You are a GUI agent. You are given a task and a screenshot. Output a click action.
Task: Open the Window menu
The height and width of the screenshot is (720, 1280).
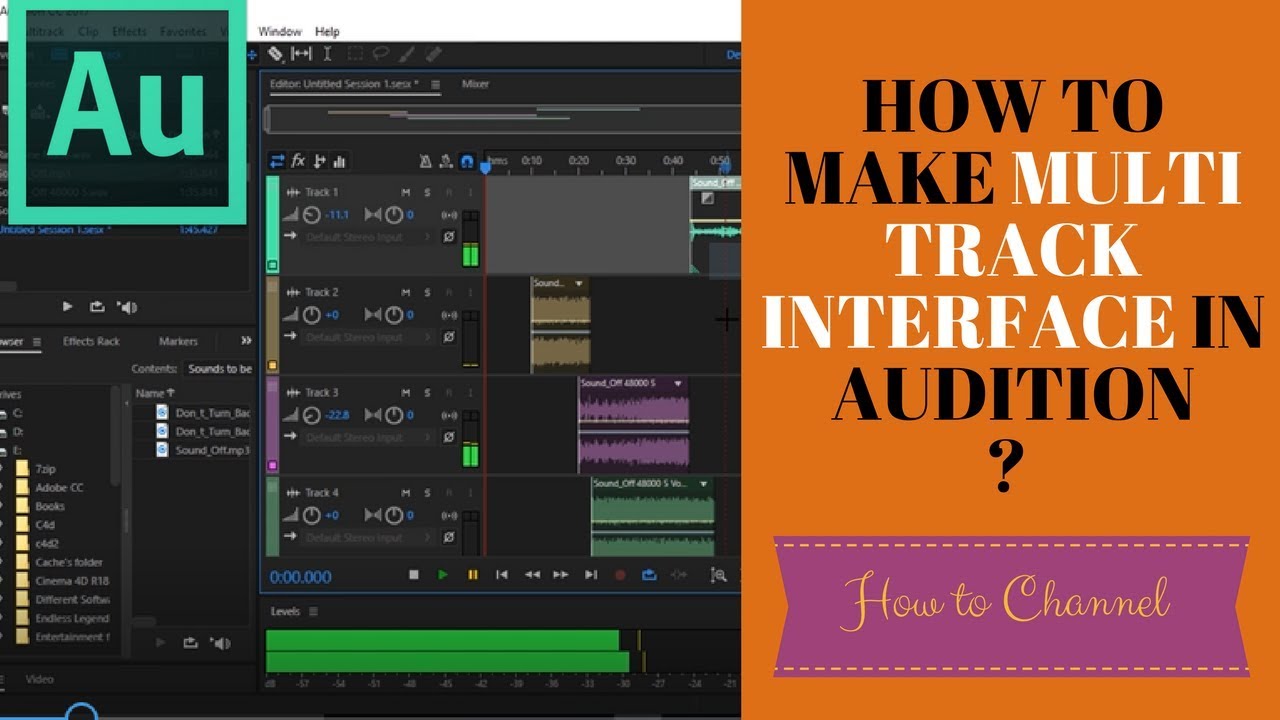pyautogui.click(x=279, y=31)
